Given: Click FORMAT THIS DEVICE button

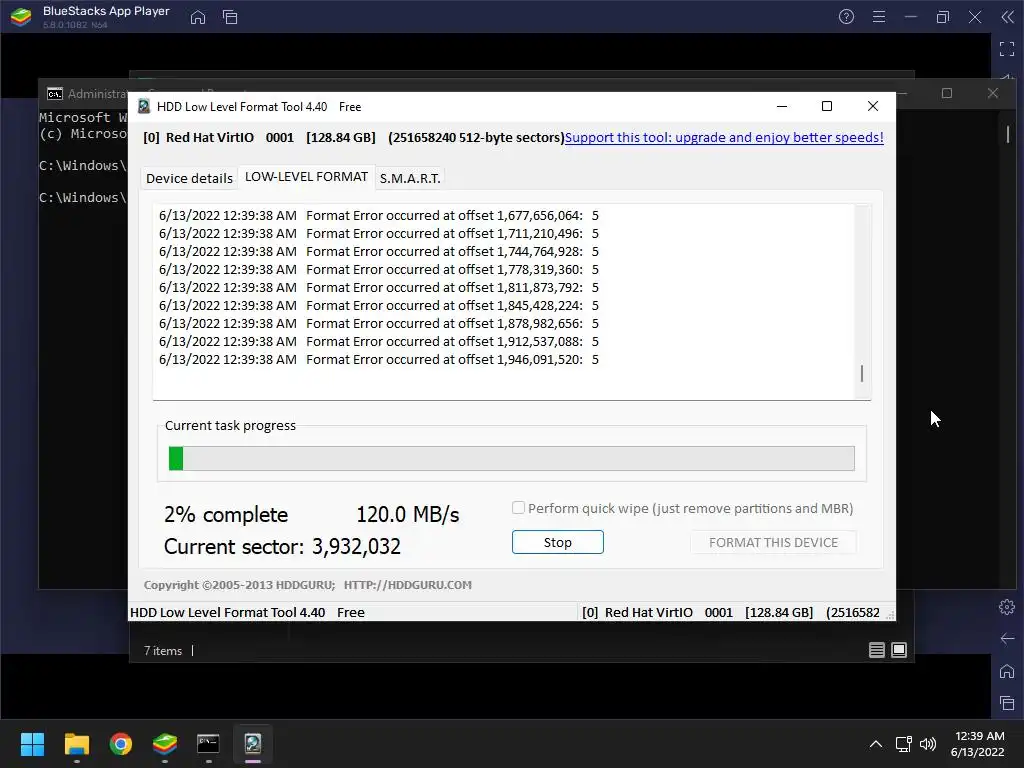Looking at the screenshot, I should pyautogui.click(x=773, y=542).
